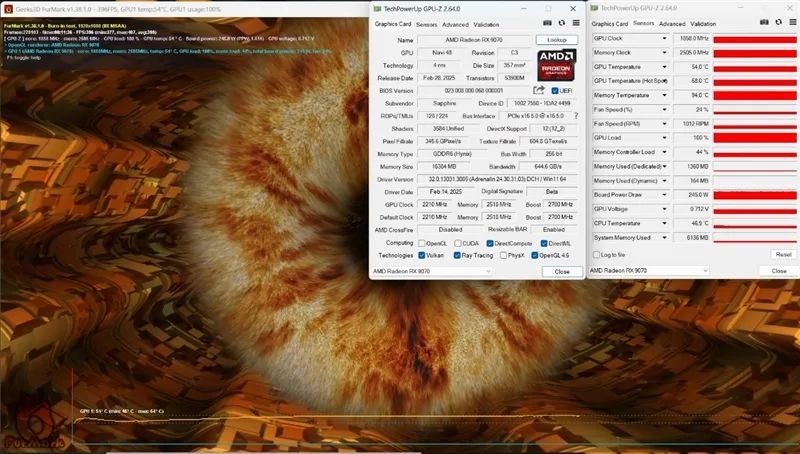Open the GPU selector combo box in the Graphics Card window

pyautogui.click(x=431, y=271)
